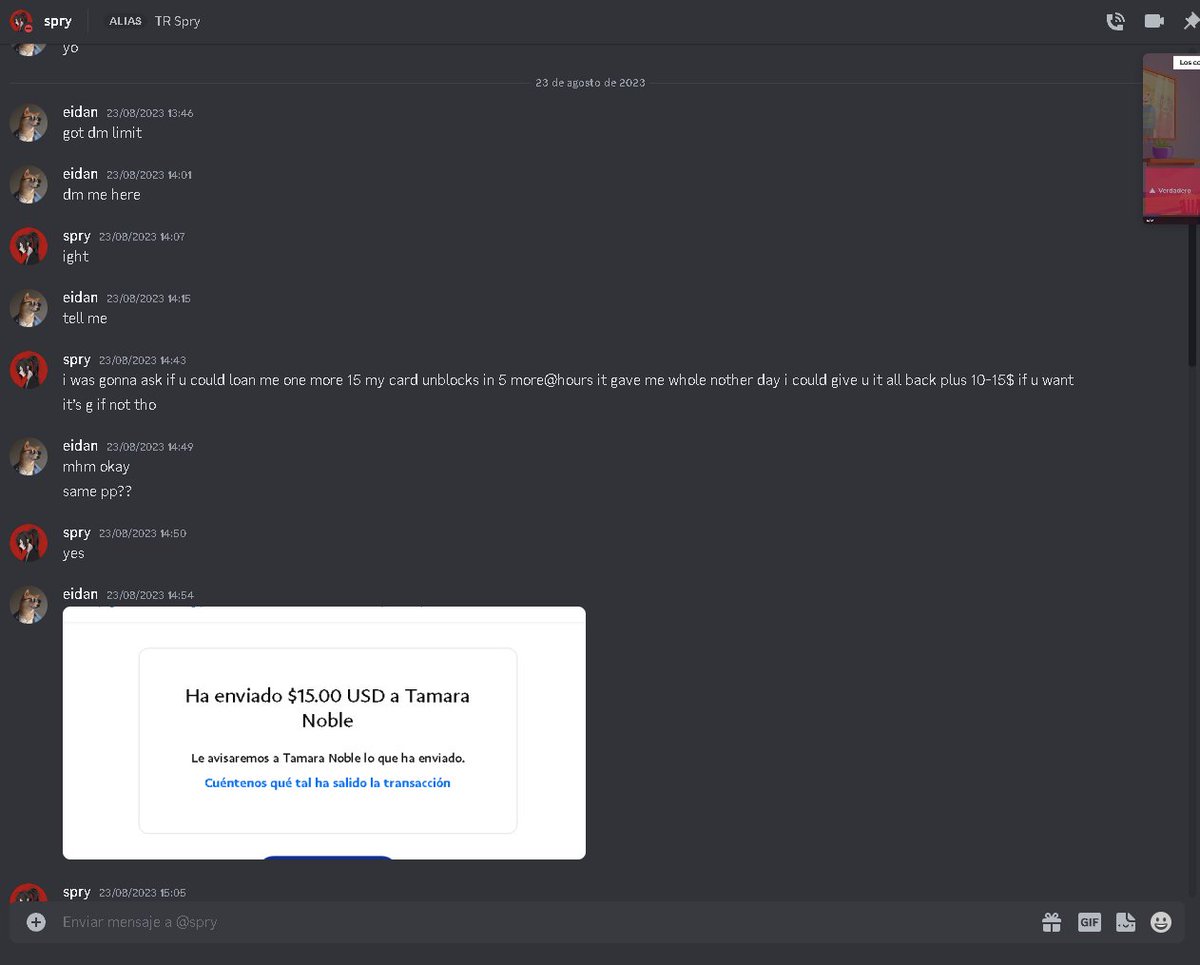Click the spry username at 15:05

(77, 892)
